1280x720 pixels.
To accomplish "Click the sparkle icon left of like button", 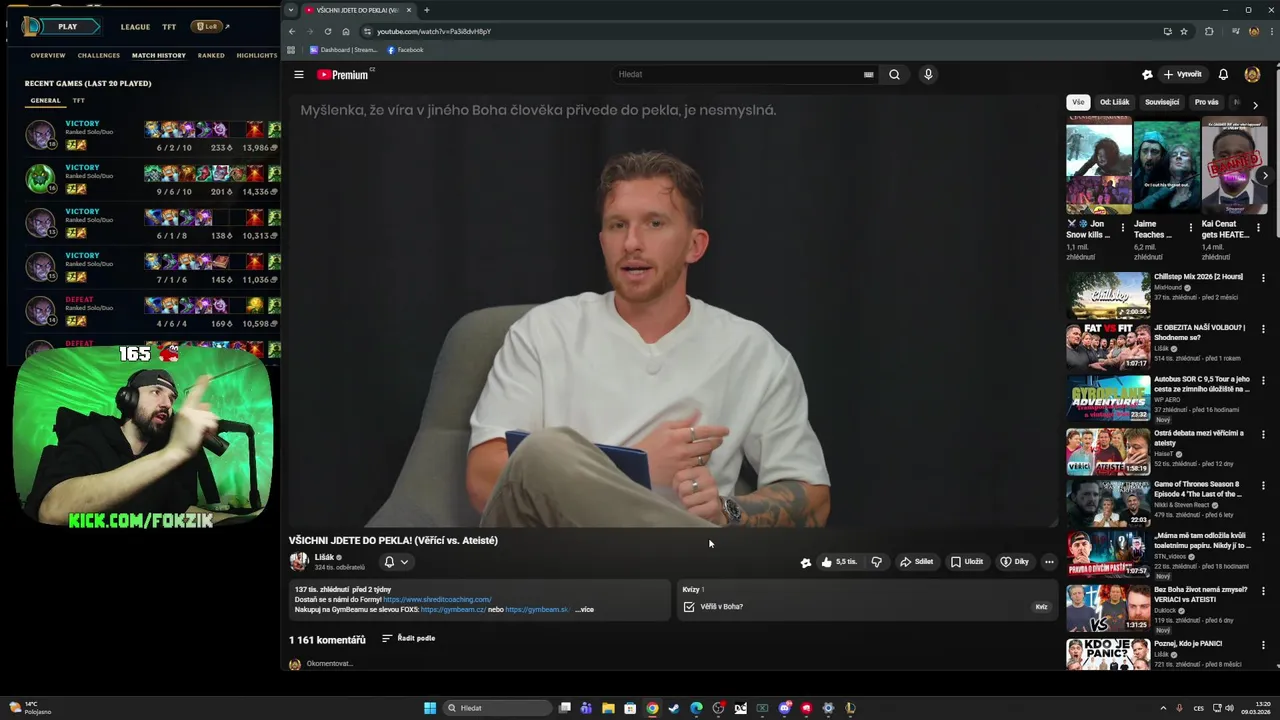I will (805, 562).
